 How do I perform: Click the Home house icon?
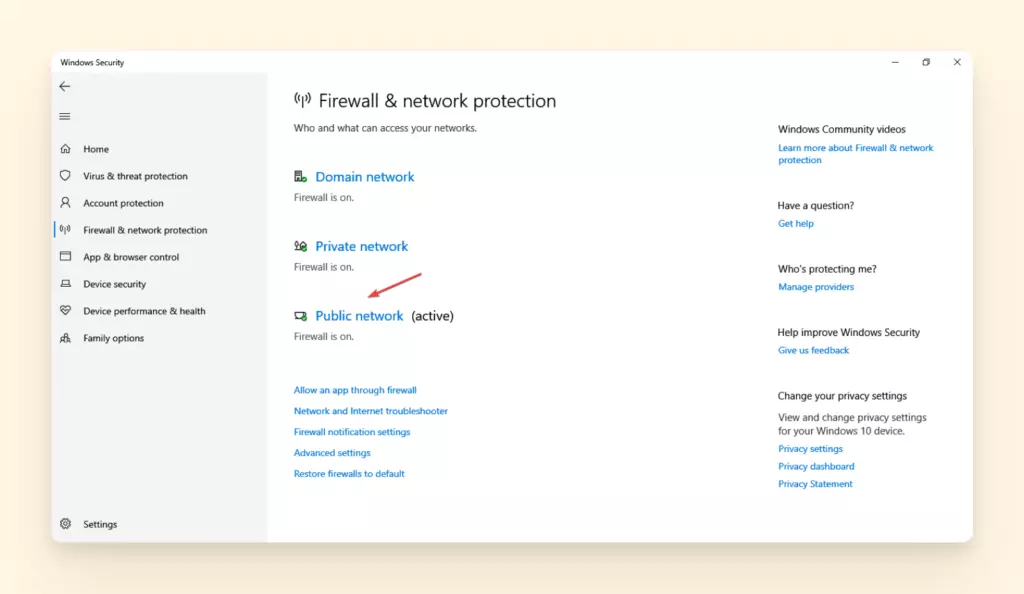click(x=65, y=149)
